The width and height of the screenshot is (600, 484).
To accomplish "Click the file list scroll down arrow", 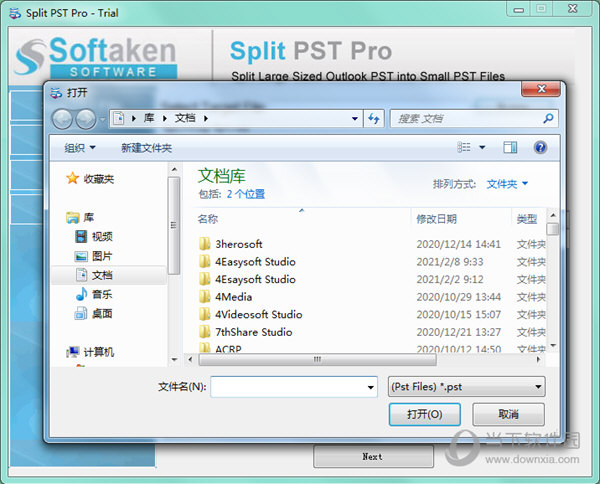I will click(x=553, y=345).
